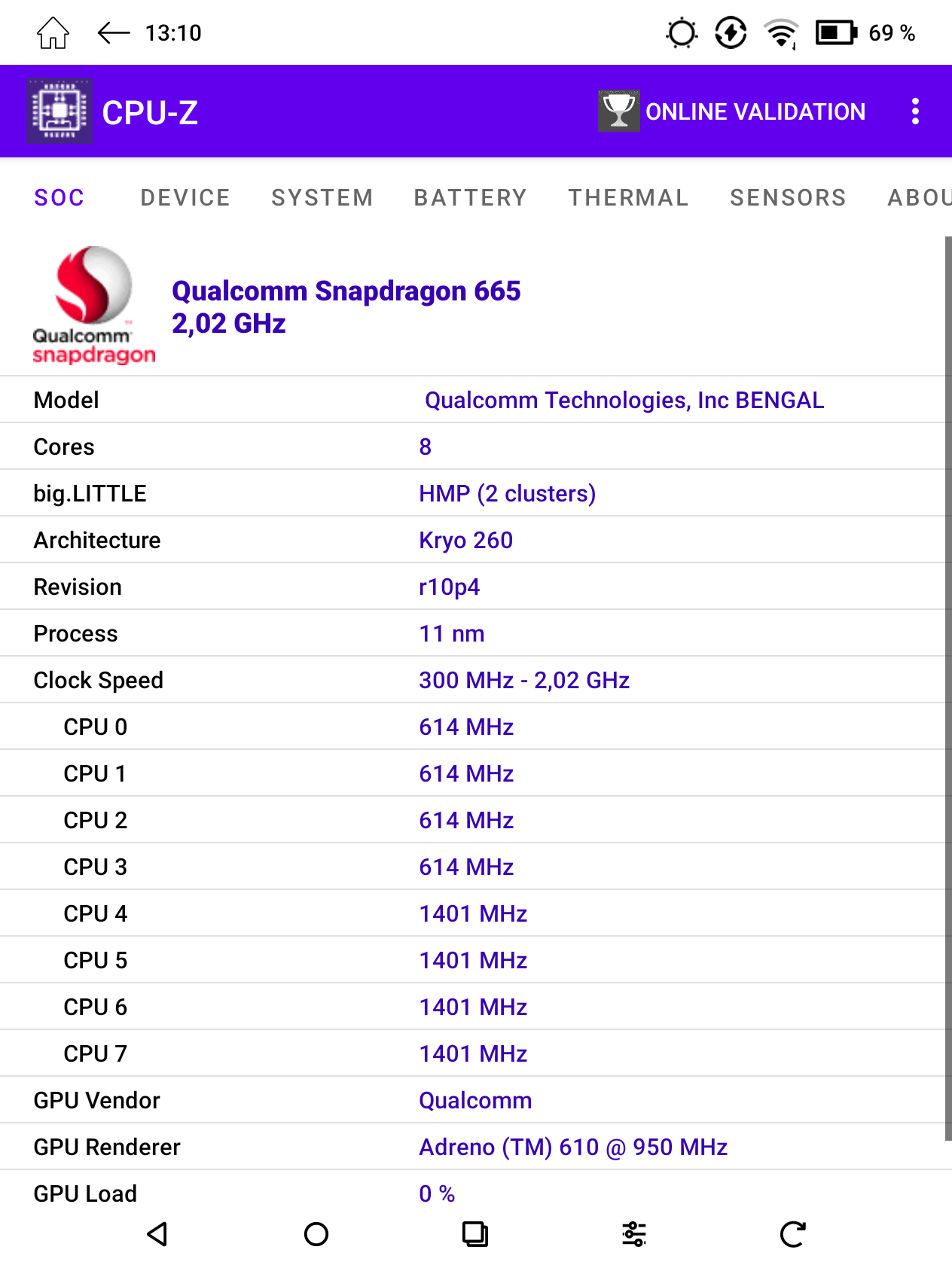Tap the refresh icon in navigation bar
Image resolution: width=952 pixels, height=1265 pixels.
point(792,1234)
